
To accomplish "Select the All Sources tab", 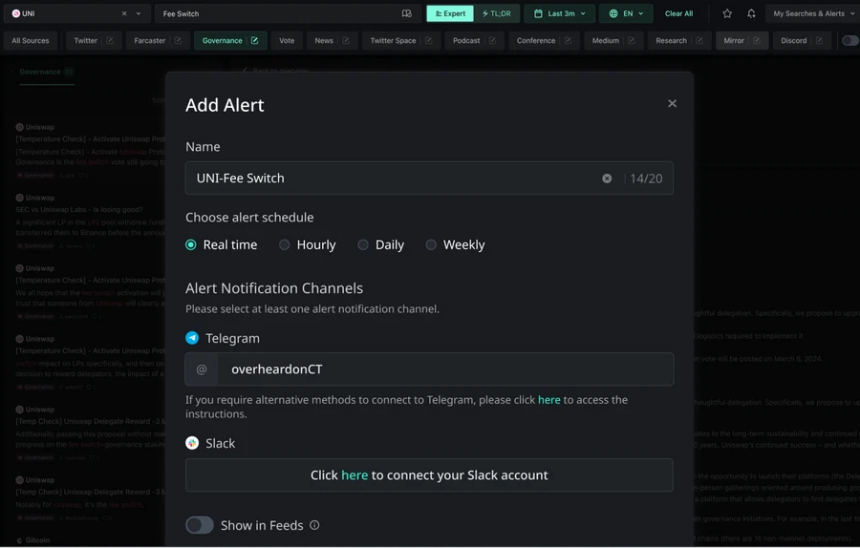I will pyautogui.click(x=30, y=41).
